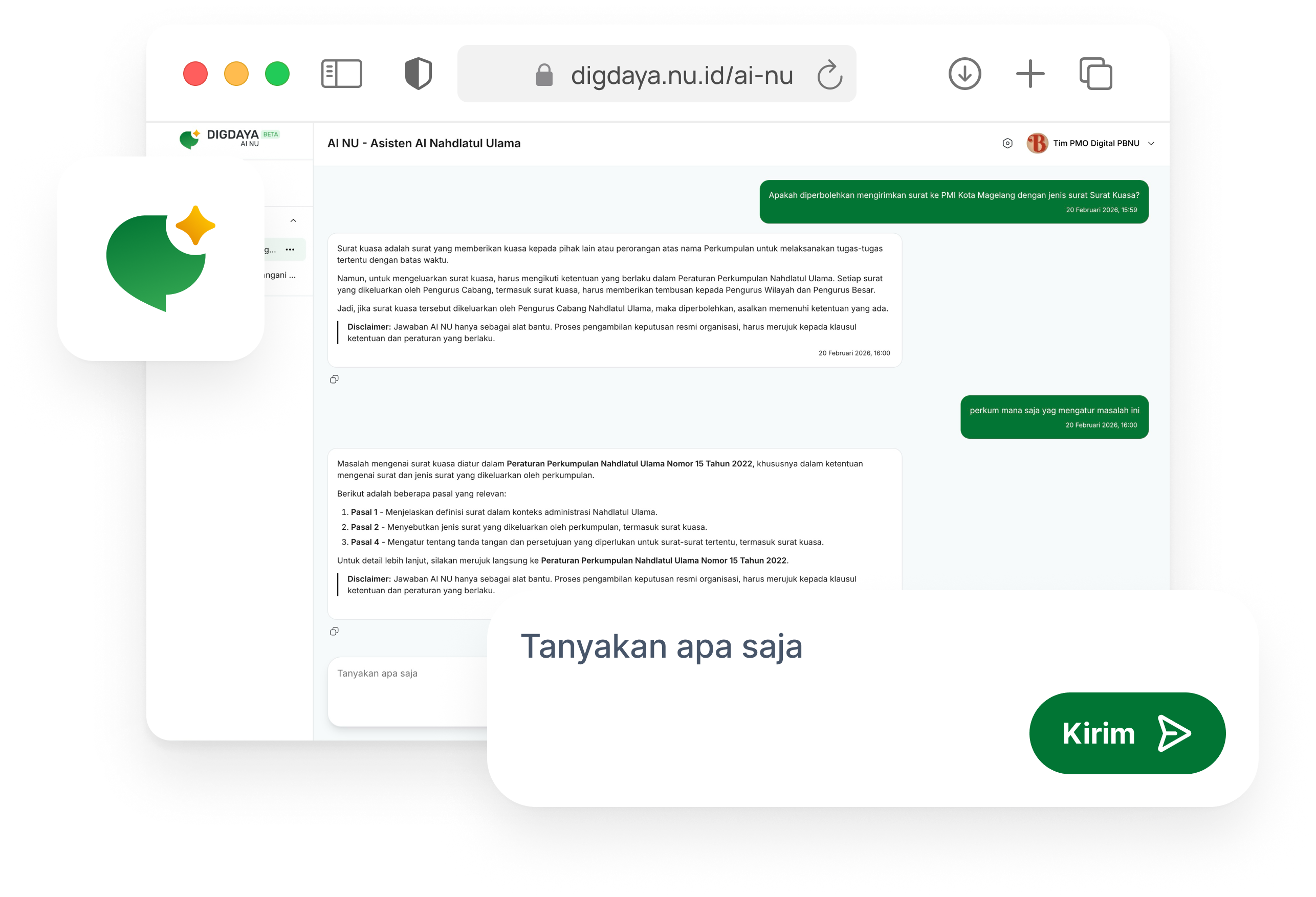Click the Tim PMO Digital PBNU avatar

pos(1036,143)
